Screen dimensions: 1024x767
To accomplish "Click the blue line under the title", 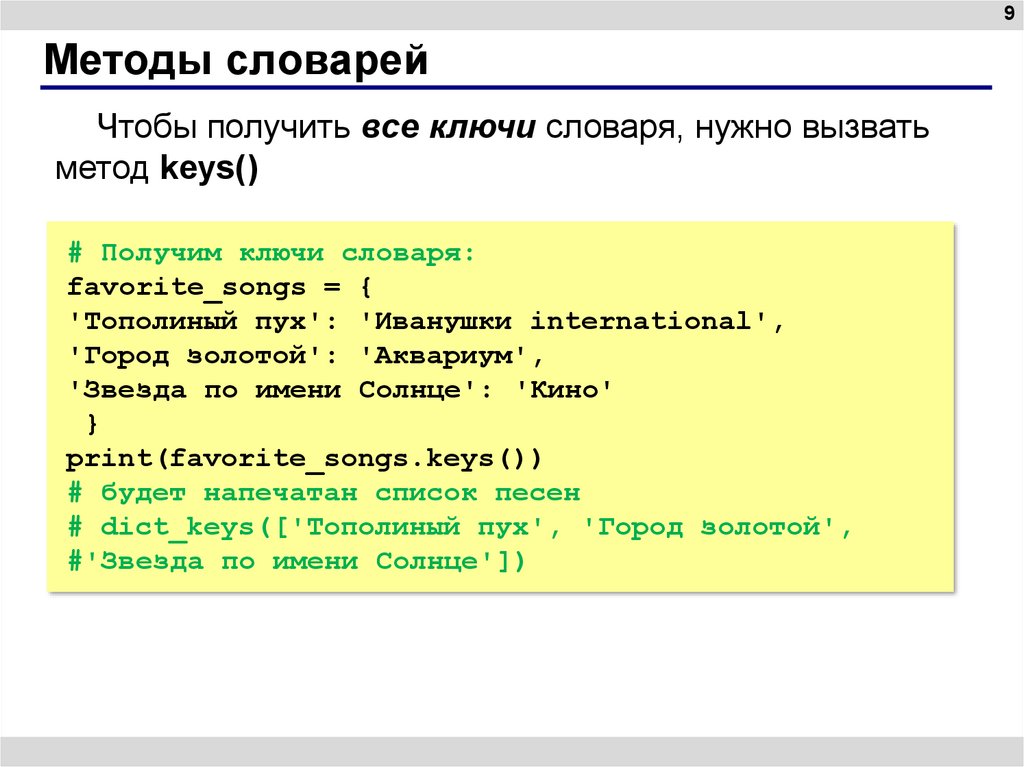I will (516, 88).
